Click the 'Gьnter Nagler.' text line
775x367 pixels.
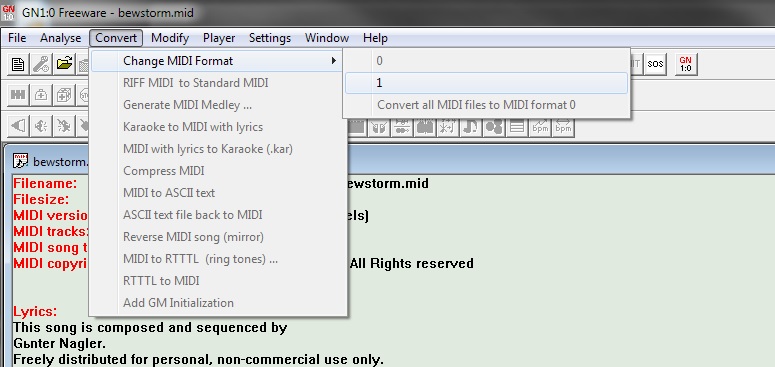tap(59, 343)
